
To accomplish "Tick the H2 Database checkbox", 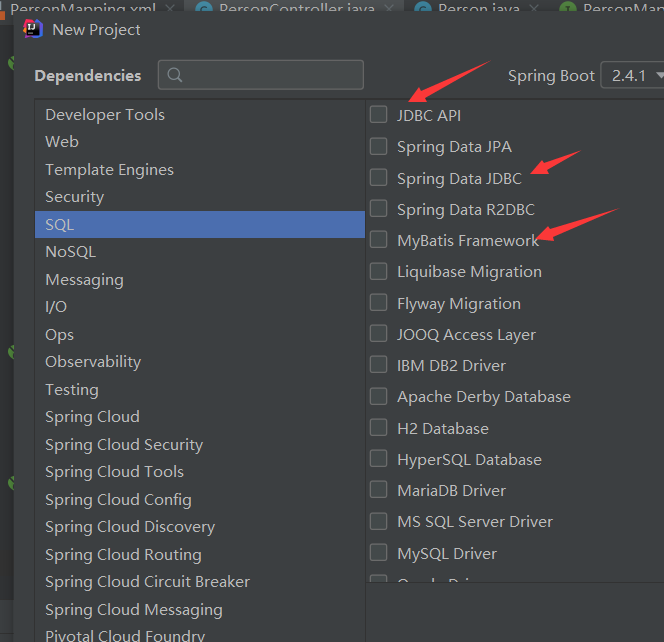I will click(x=378, y=428).
